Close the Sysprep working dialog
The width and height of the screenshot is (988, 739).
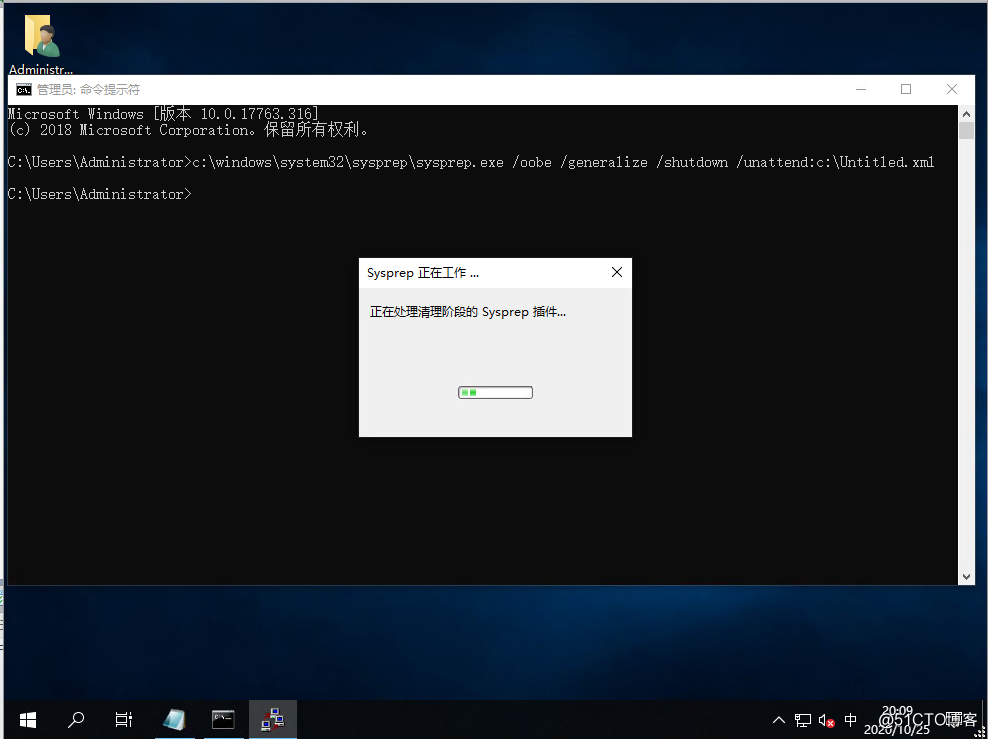(616, 271)
